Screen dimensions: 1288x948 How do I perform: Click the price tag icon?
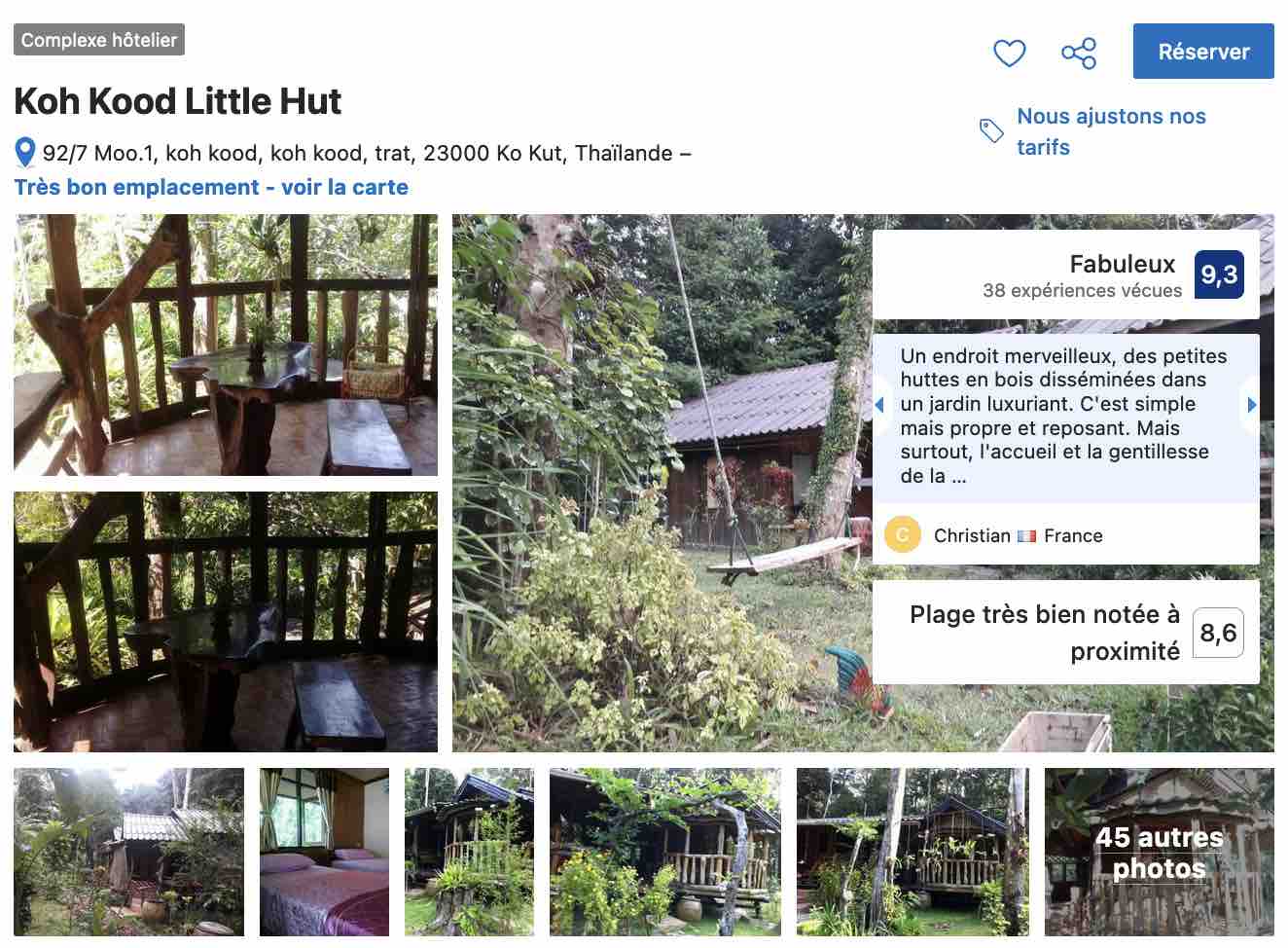coord(991,131)
